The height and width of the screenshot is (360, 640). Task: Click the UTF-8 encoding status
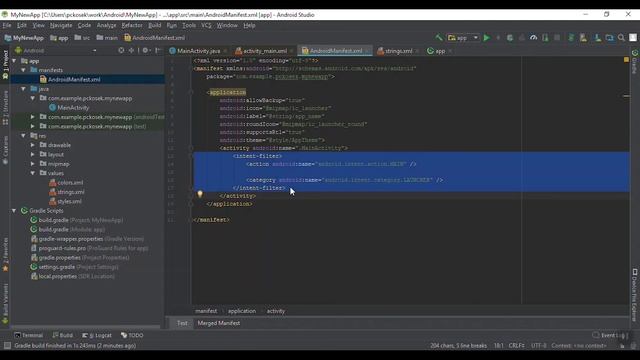point(538,346)
